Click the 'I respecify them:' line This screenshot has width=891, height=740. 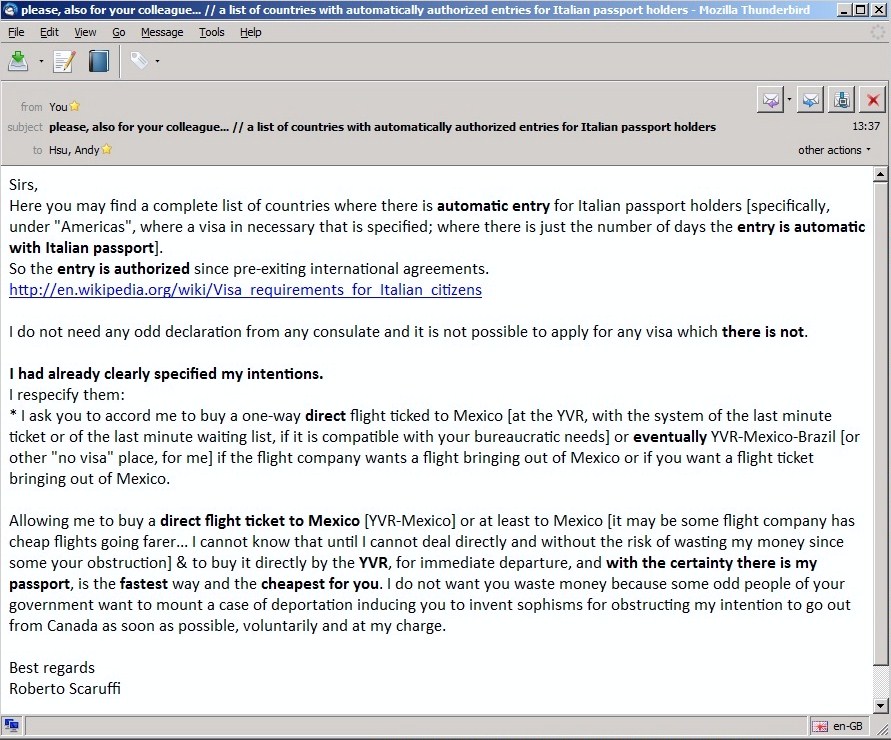pos(66,395)
